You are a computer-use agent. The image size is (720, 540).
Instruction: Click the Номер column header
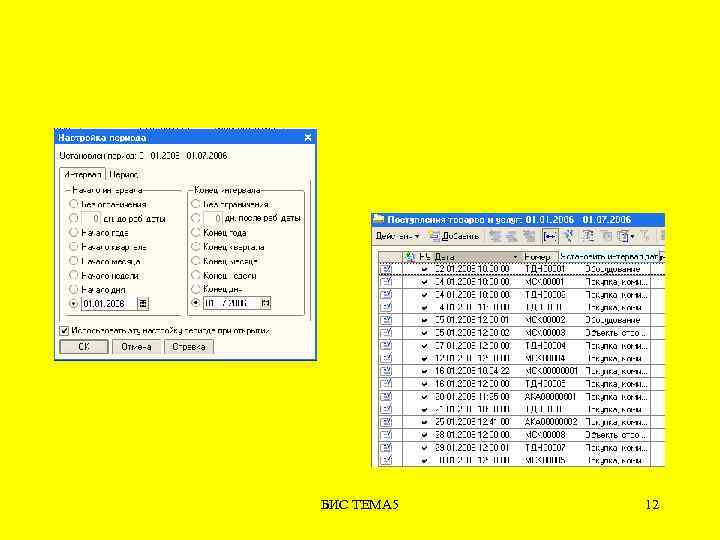click(x=540, y=257)
